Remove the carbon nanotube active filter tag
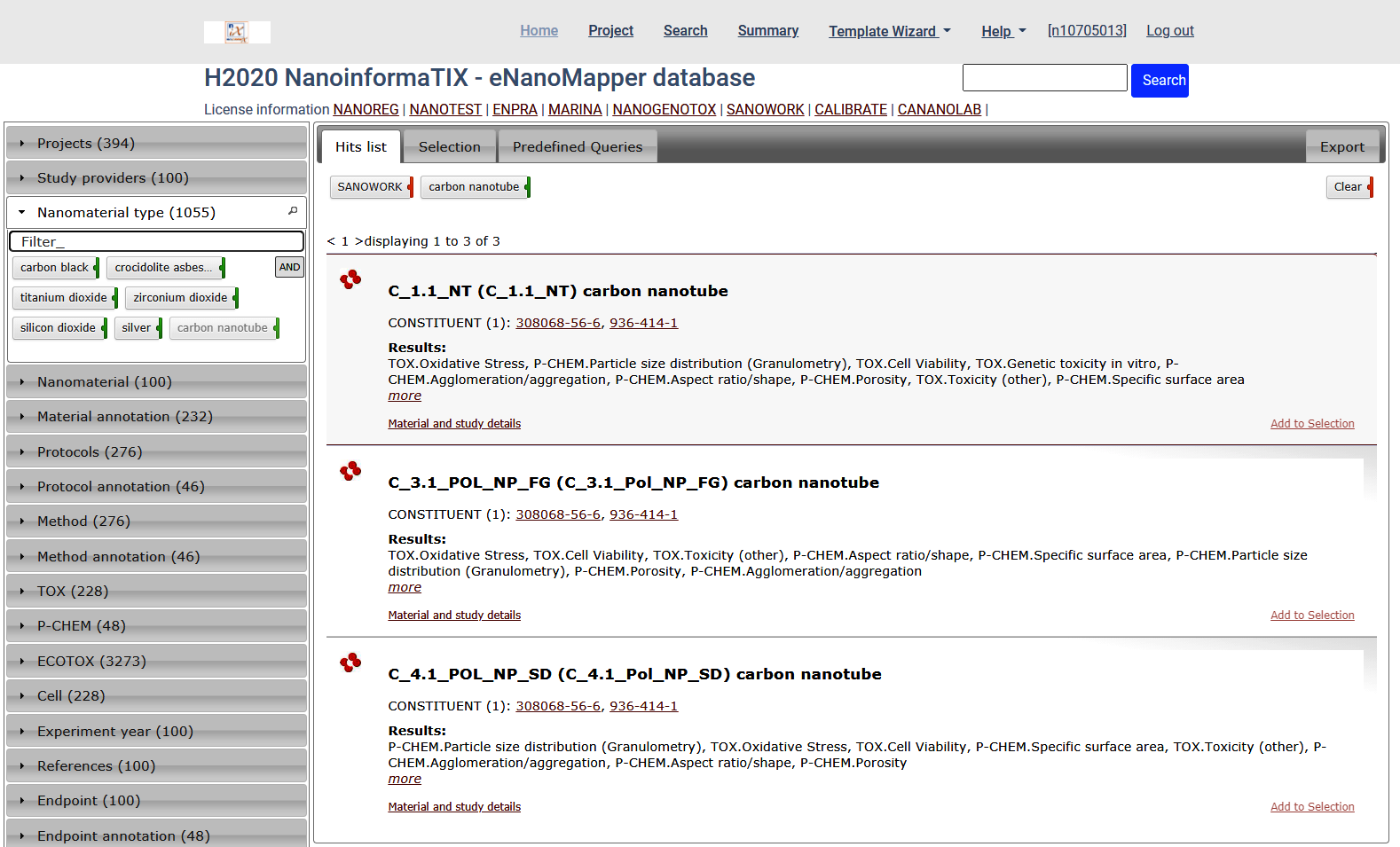This screenshot has width=1400, height=847. (x=527, y=187)
